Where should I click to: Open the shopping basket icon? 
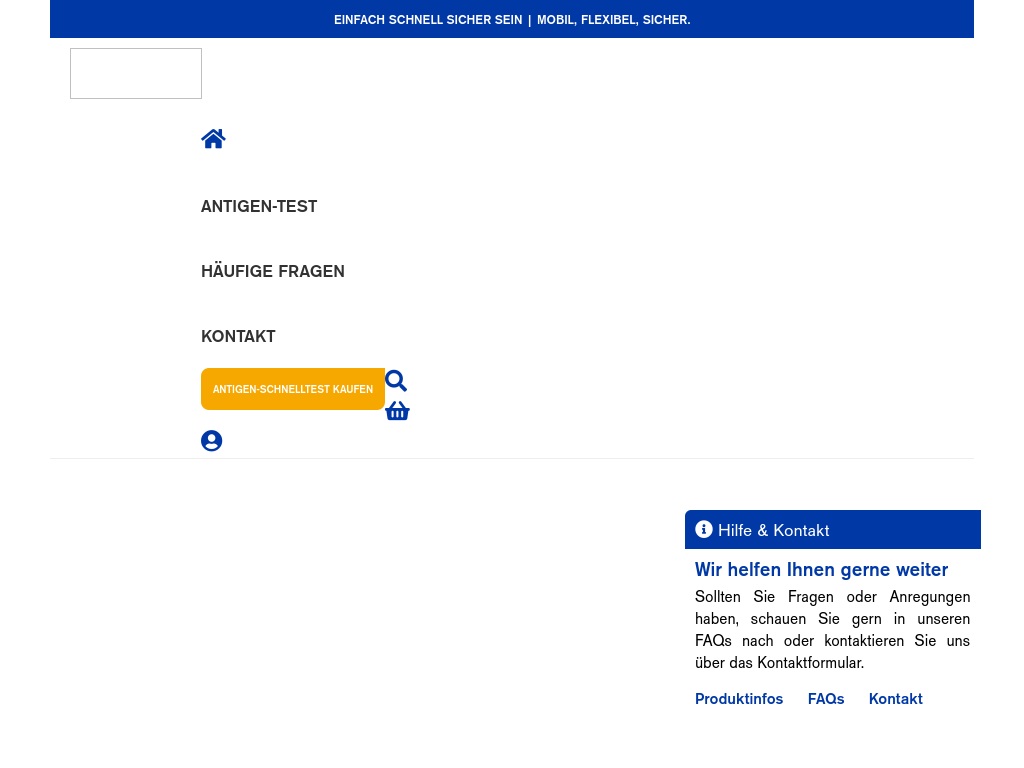tap(397, 411)
